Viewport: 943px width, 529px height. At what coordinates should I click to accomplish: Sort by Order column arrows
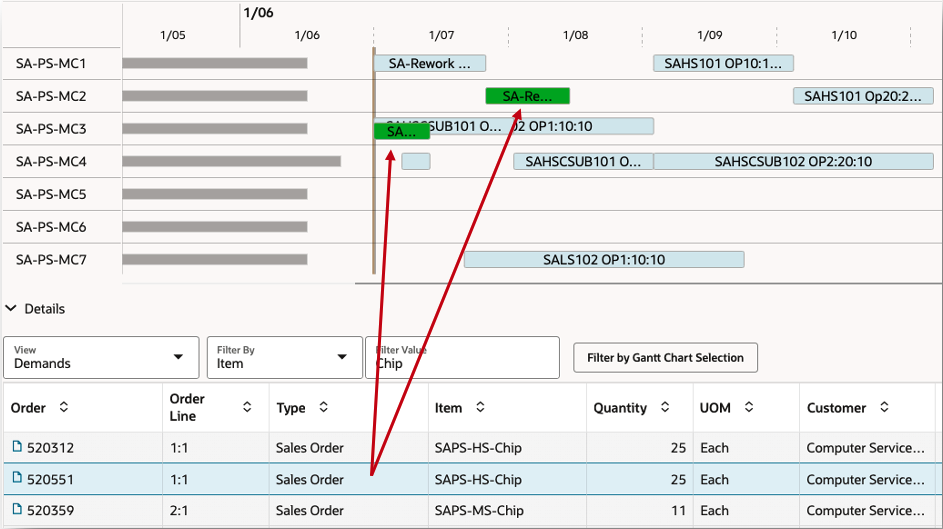click(x=64, y=407)
